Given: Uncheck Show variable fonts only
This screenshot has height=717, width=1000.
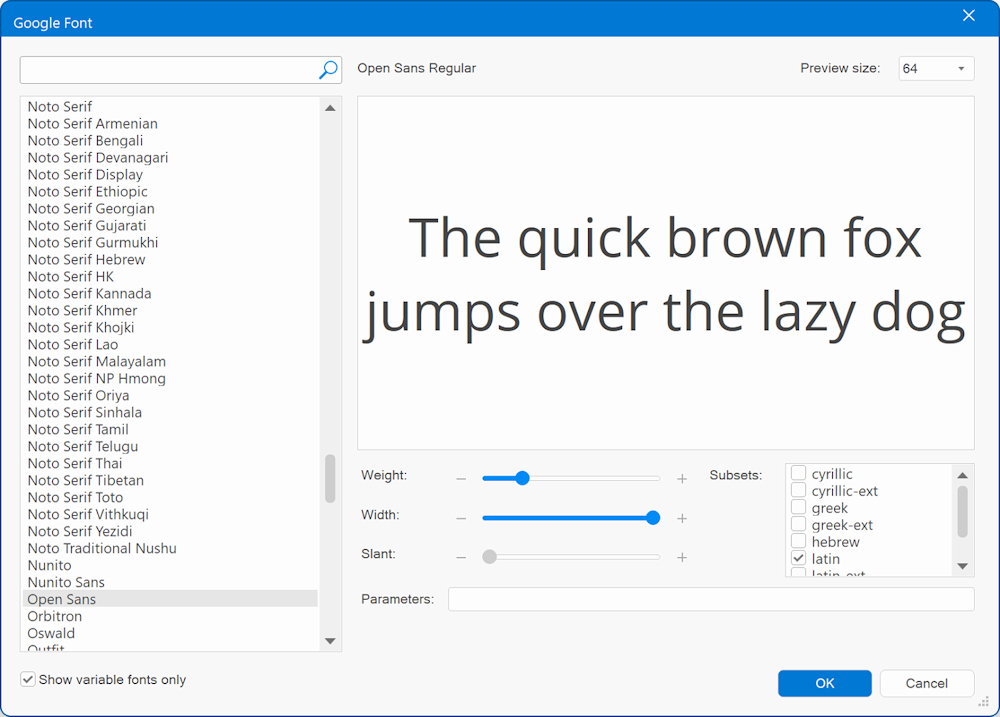Looking at the screenshot, I should click(x=28, y=680).
